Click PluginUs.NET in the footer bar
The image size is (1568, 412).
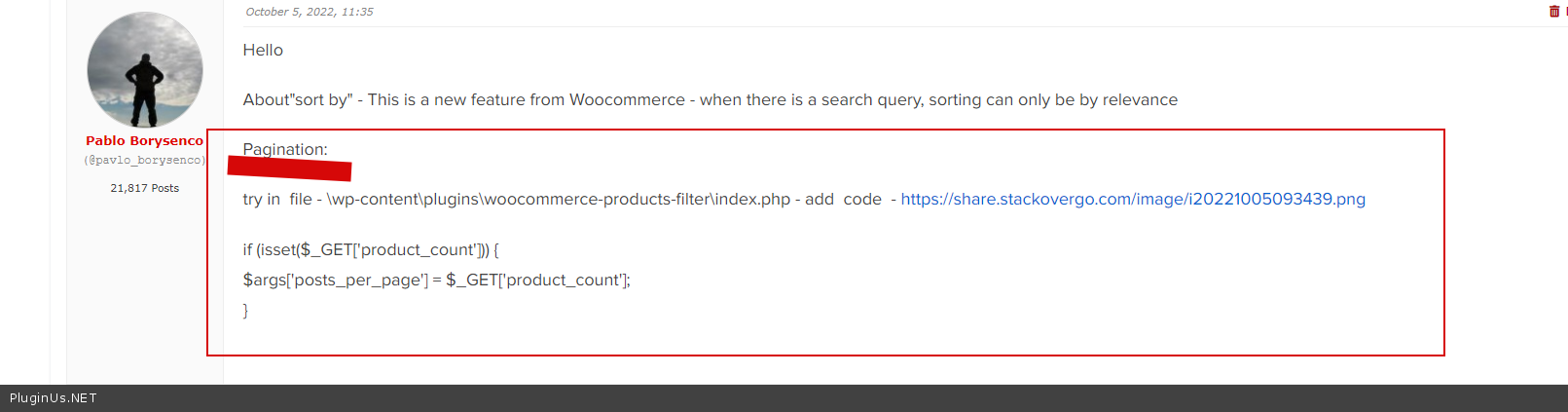click(54, 398)
